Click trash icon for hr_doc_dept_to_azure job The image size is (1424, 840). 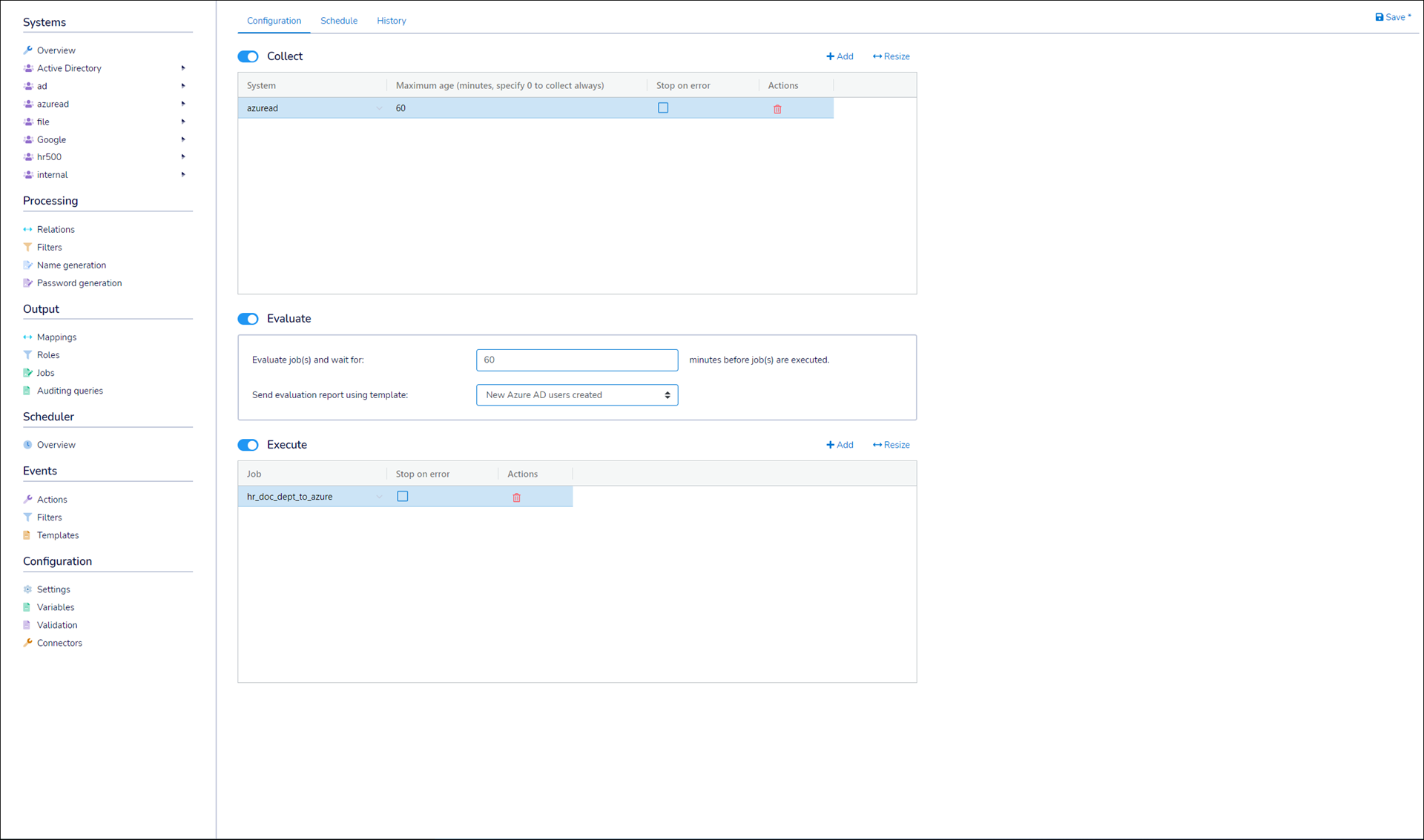coord(516,497)
